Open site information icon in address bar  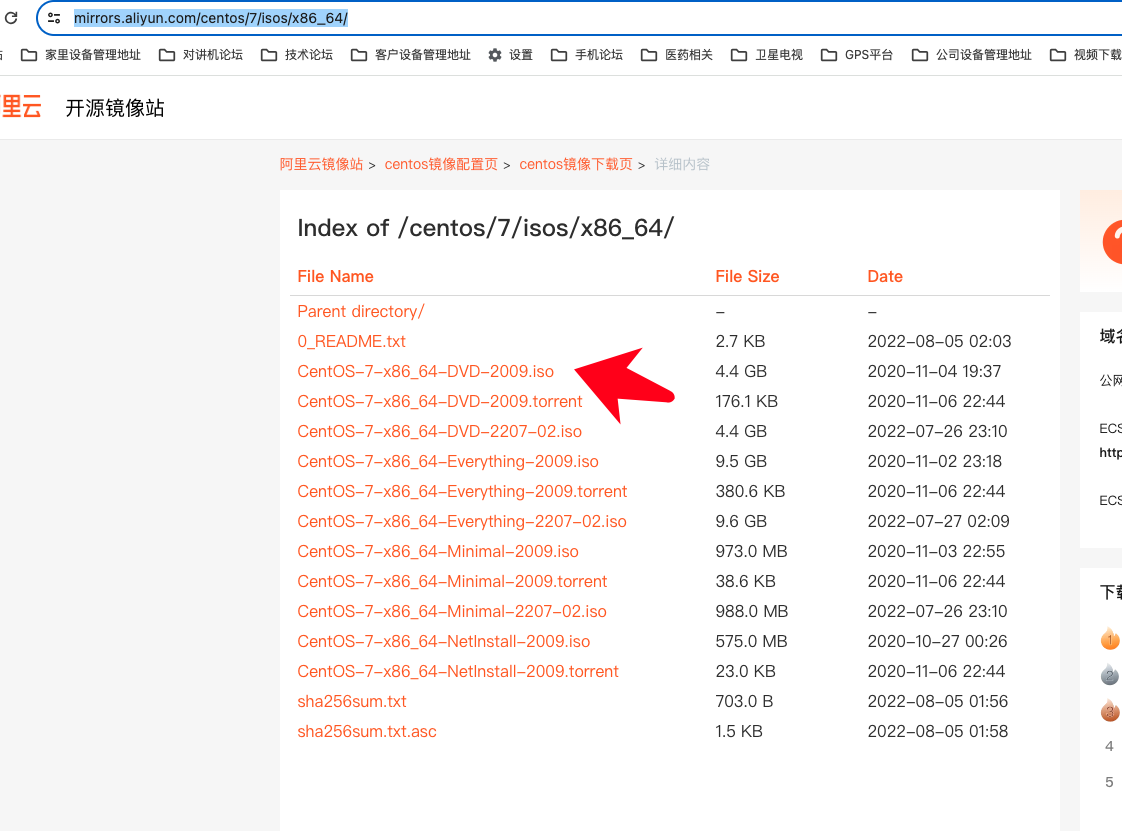[54, 19]
